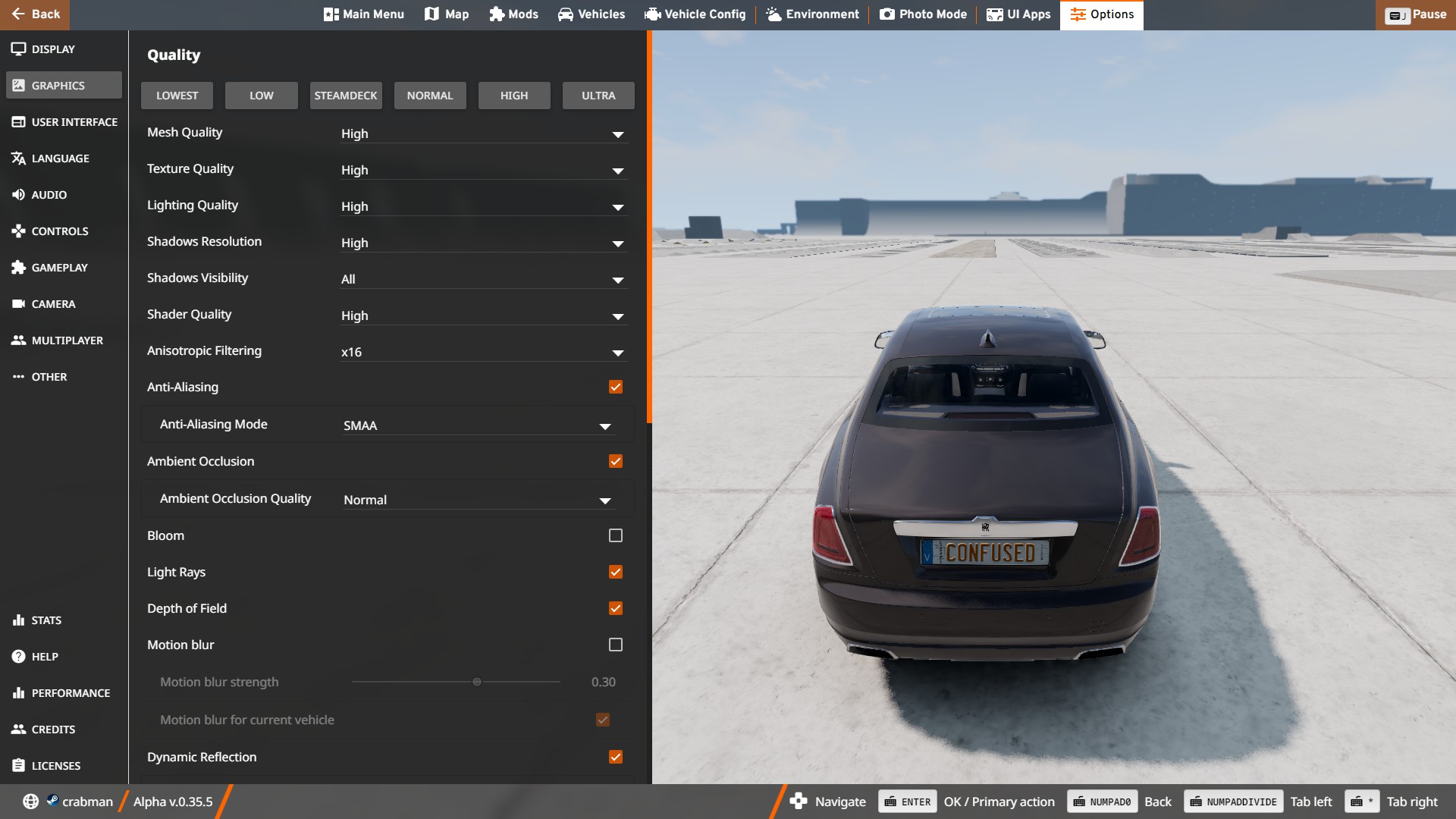Click the Back arrow icon
The height and width of the screenshot is (819, 1456).
(x=18, y=14)
